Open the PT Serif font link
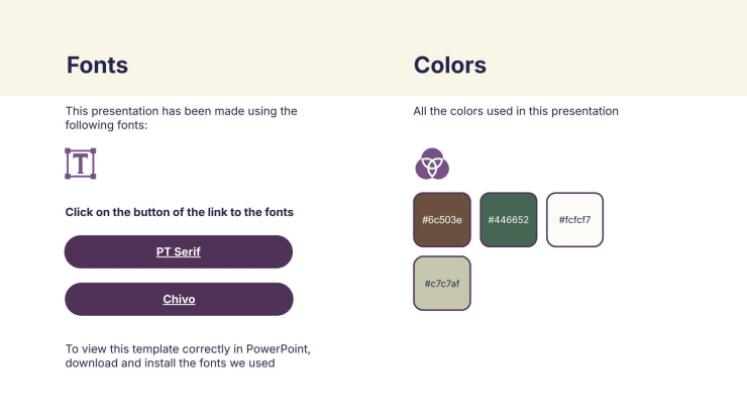The height and width of the screenshot is (420, 747). point(178,252)
